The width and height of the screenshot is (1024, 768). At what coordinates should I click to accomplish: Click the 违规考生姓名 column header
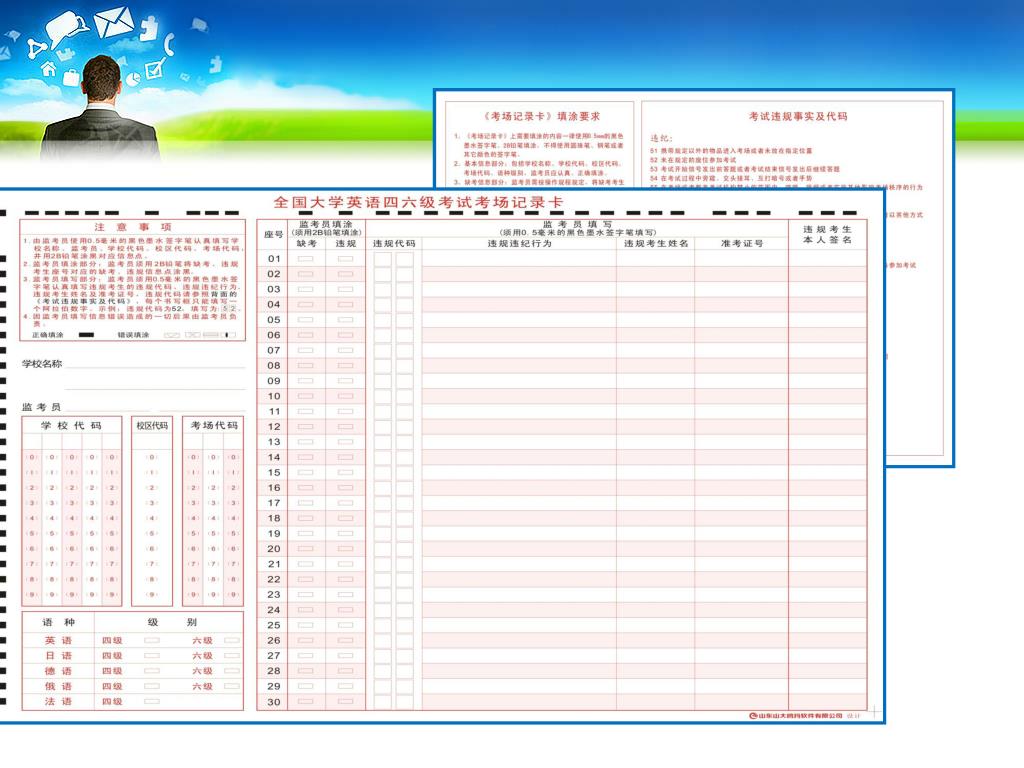point(656,244)
